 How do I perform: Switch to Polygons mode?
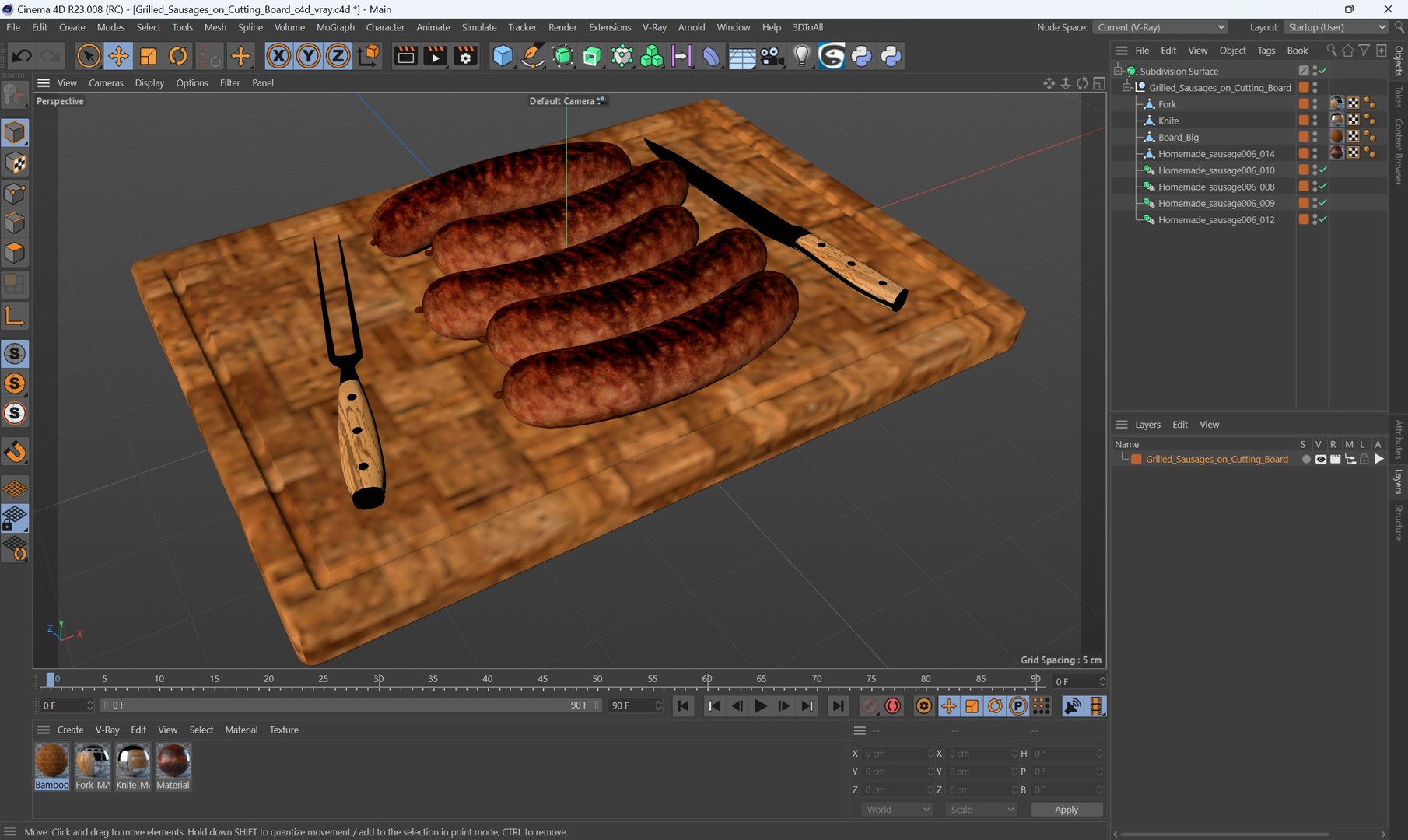(x=15, y=254)
